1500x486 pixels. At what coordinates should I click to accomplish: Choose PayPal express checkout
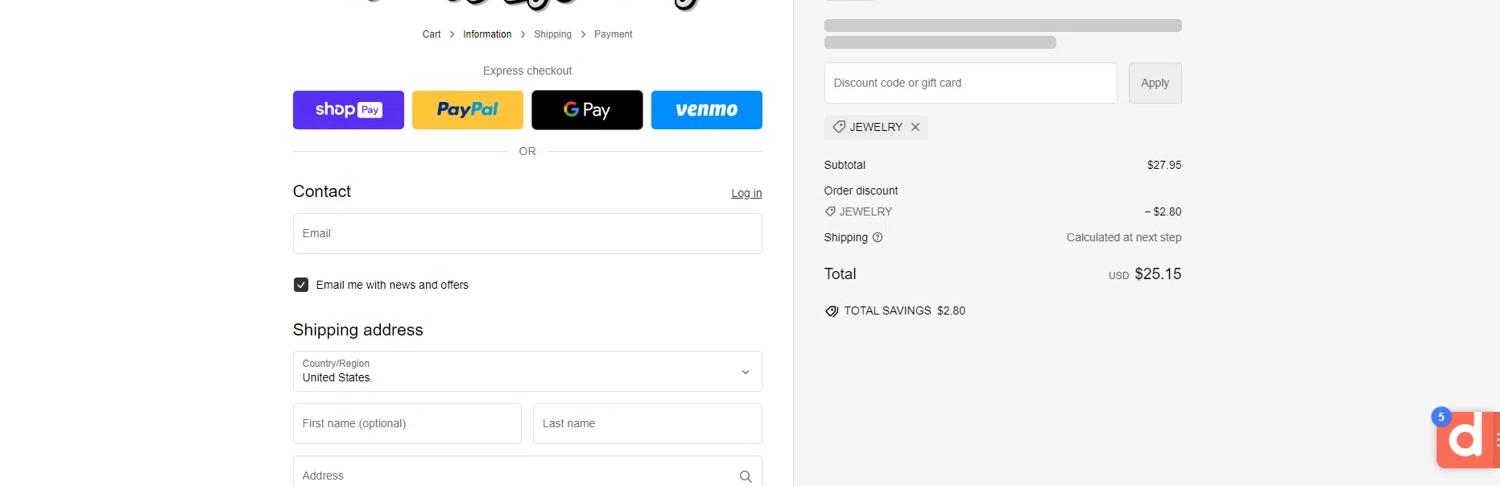click(x=467, y=110)
